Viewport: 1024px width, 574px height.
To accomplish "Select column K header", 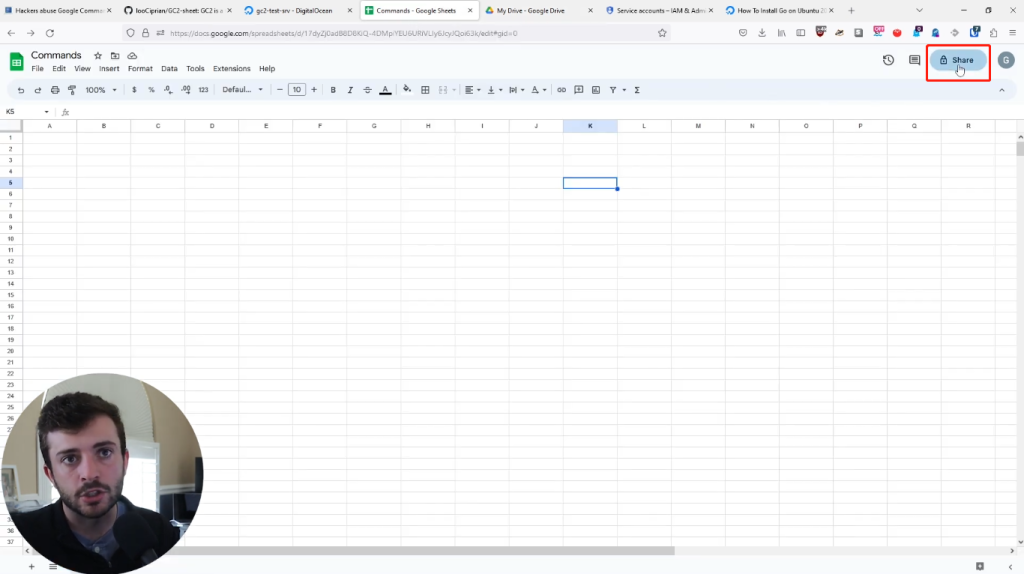I will 590,126.
